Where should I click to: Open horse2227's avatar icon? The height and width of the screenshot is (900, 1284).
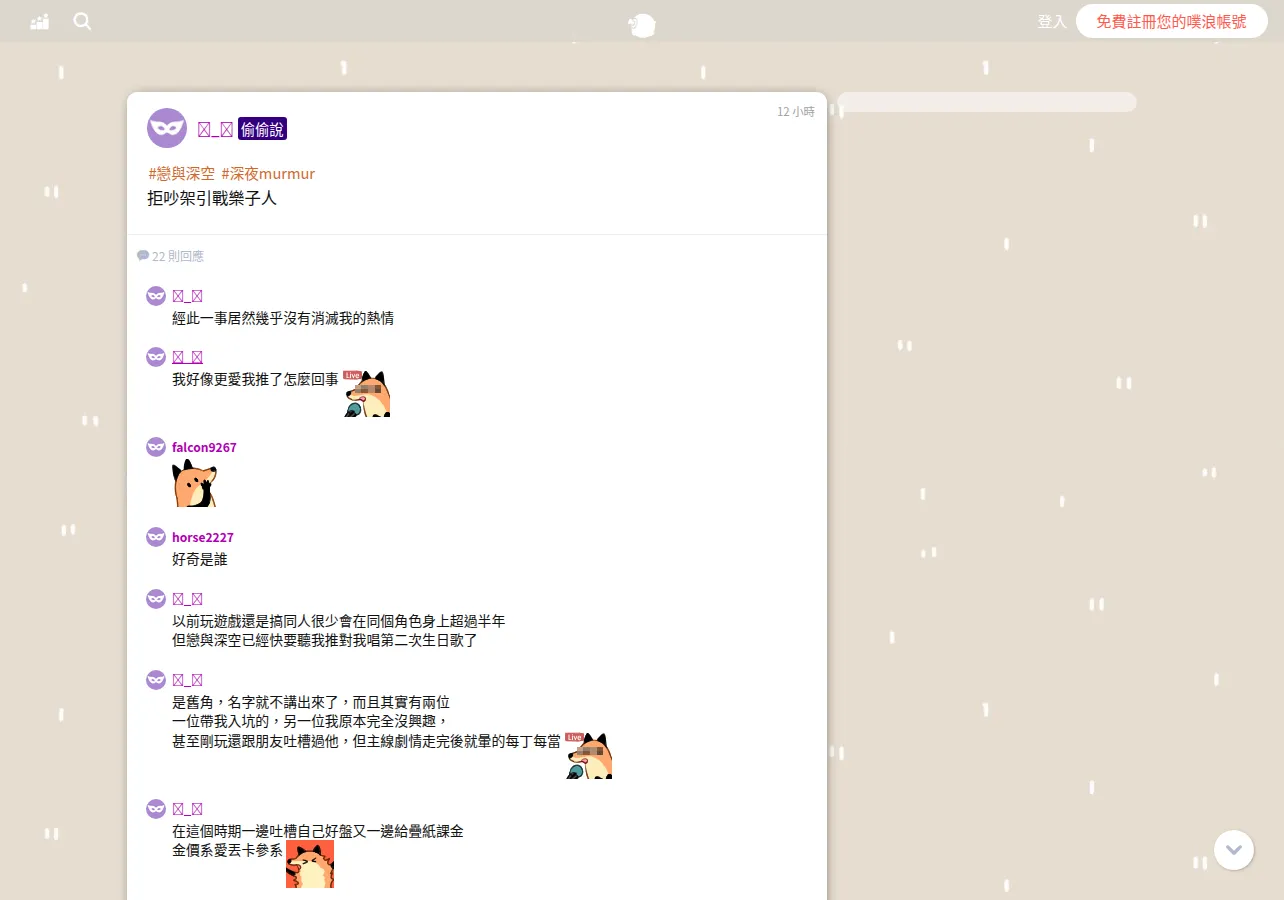click(x=156, y=537)
